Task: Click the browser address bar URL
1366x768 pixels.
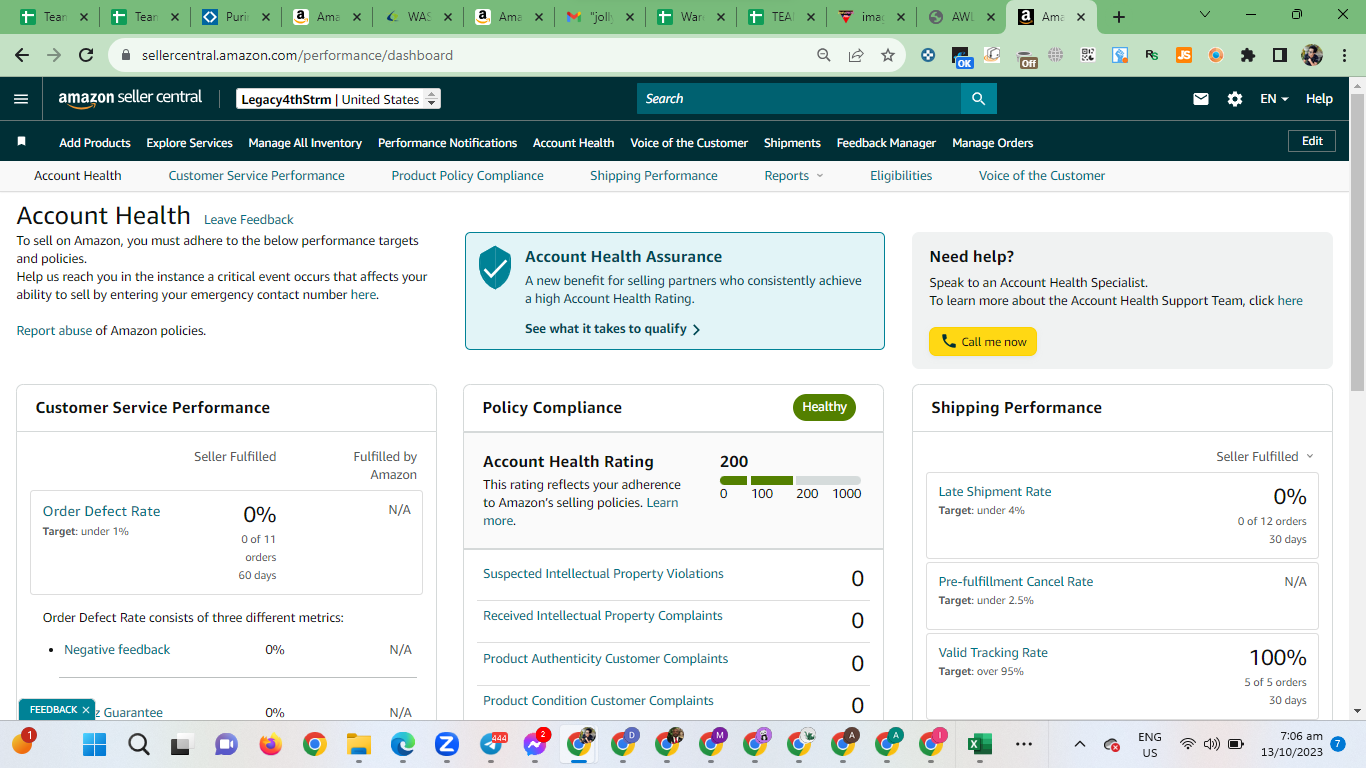Action: click(295, 56)
